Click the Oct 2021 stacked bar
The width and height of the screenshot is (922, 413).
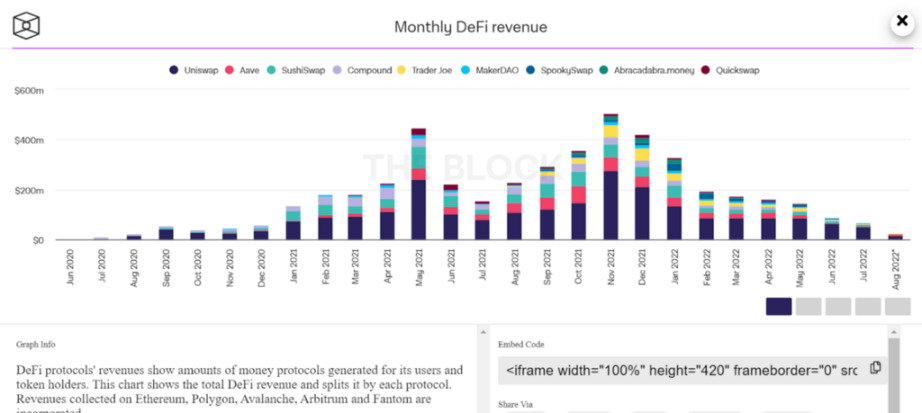[579, 195]
